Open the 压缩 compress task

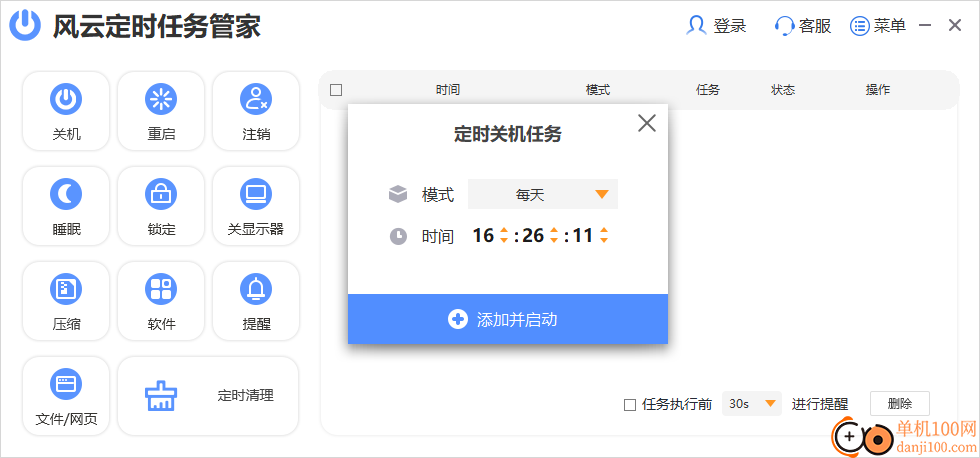(x=66, y=301)
